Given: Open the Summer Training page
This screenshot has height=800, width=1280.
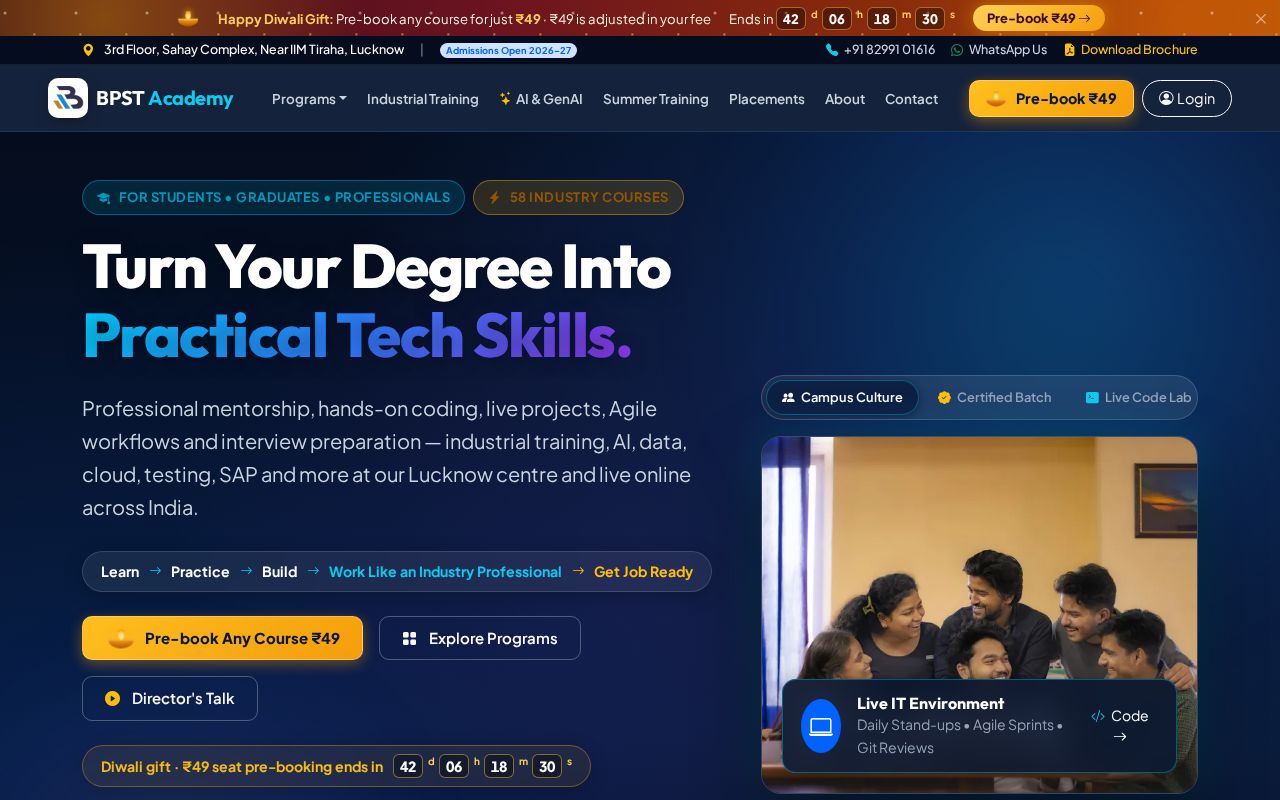Looking at the screenshot, I should click(656, 99).
